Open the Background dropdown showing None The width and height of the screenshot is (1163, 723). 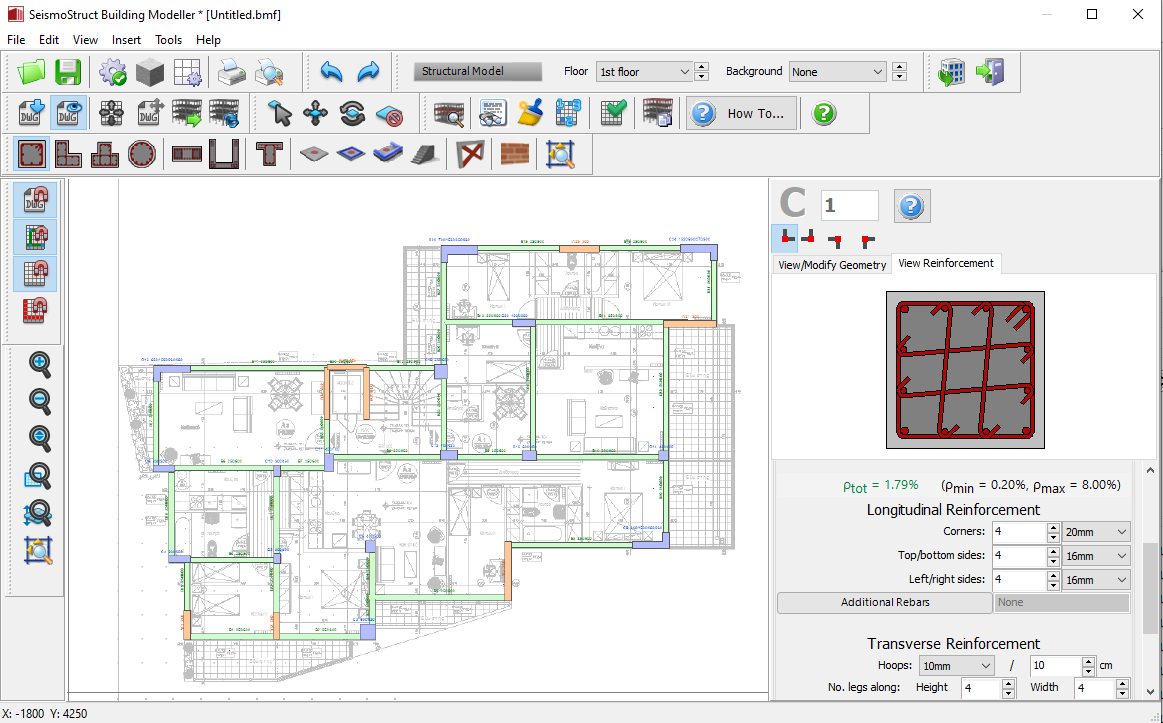tap(837, 72)
